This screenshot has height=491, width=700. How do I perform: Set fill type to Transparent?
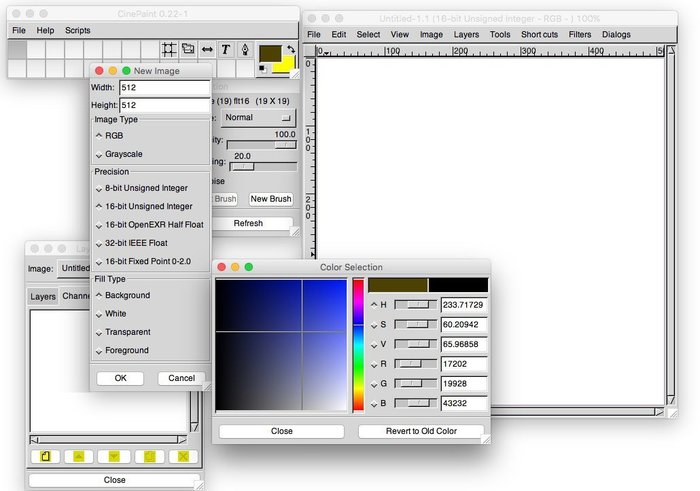[123, 332]
